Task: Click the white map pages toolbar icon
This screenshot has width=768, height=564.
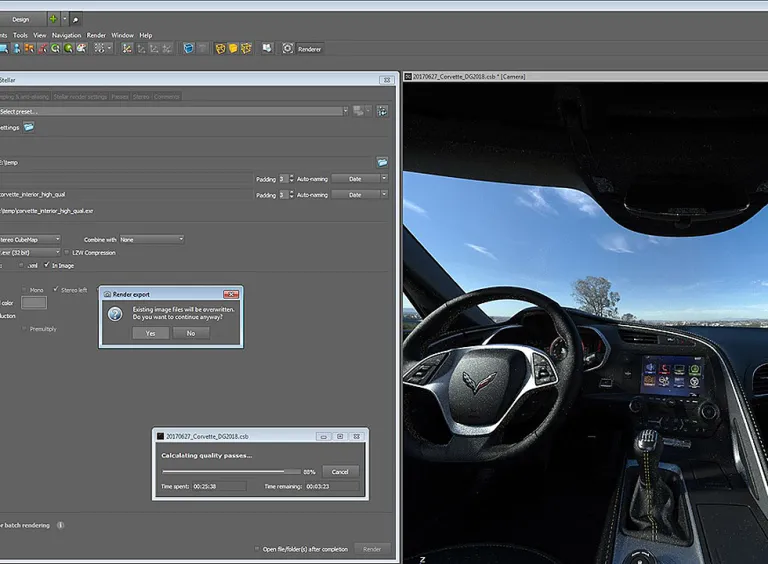Action: tap(267, 48)
